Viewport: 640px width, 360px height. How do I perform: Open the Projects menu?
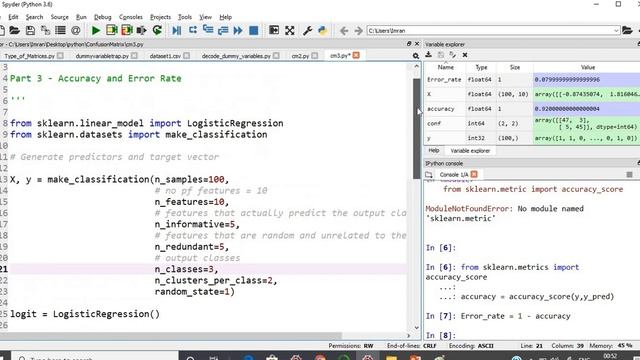[x=160, y=17]
